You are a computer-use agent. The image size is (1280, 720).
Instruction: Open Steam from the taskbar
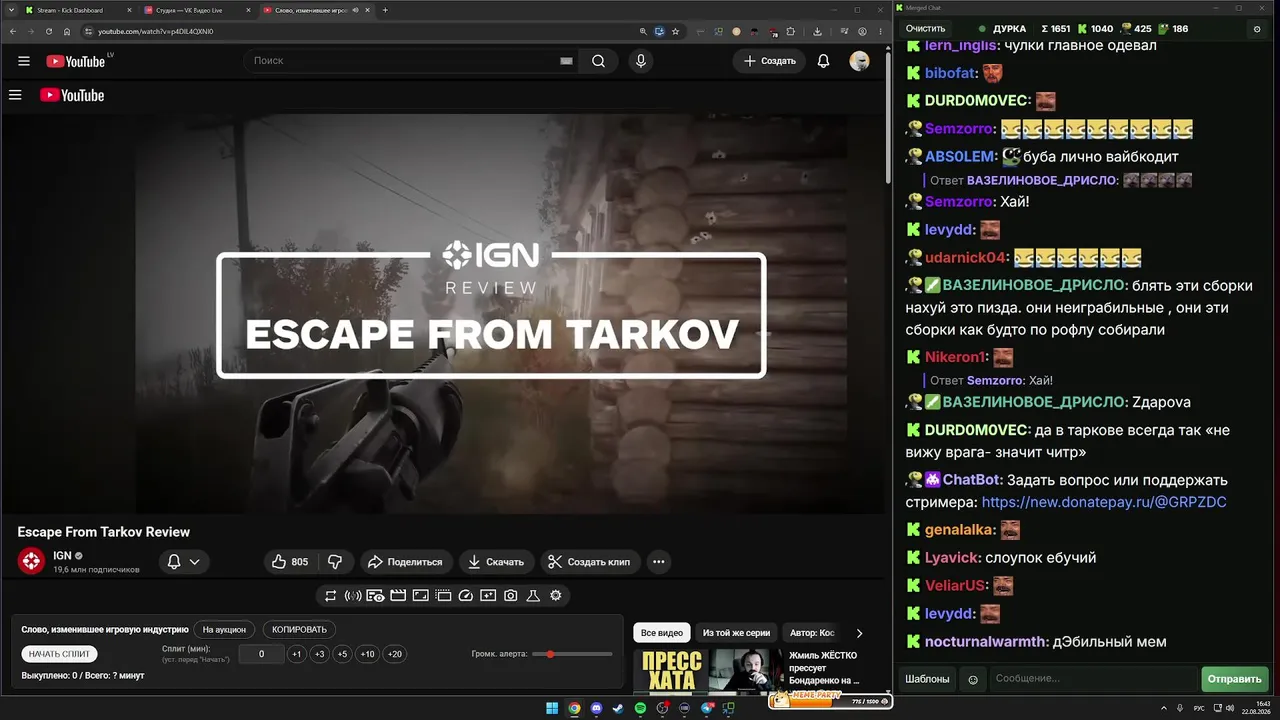coord(618,709)
